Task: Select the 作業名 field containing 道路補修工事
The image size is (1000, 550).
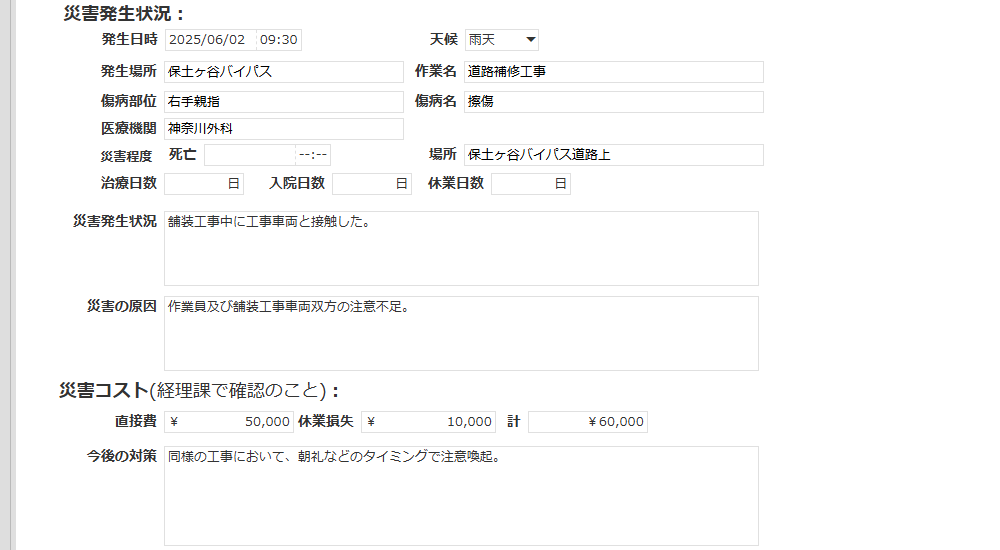Action: (x=613, y=72)
